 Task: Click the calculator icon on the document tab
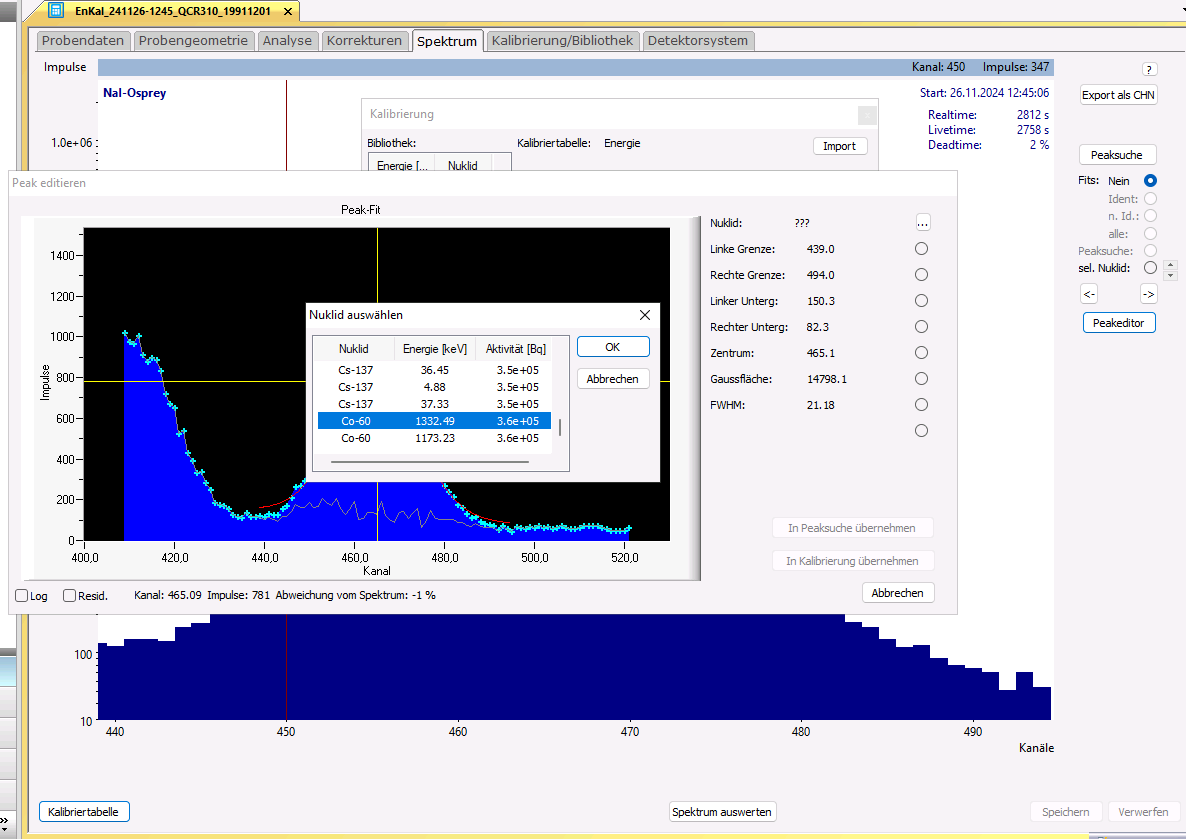point(57,10)
